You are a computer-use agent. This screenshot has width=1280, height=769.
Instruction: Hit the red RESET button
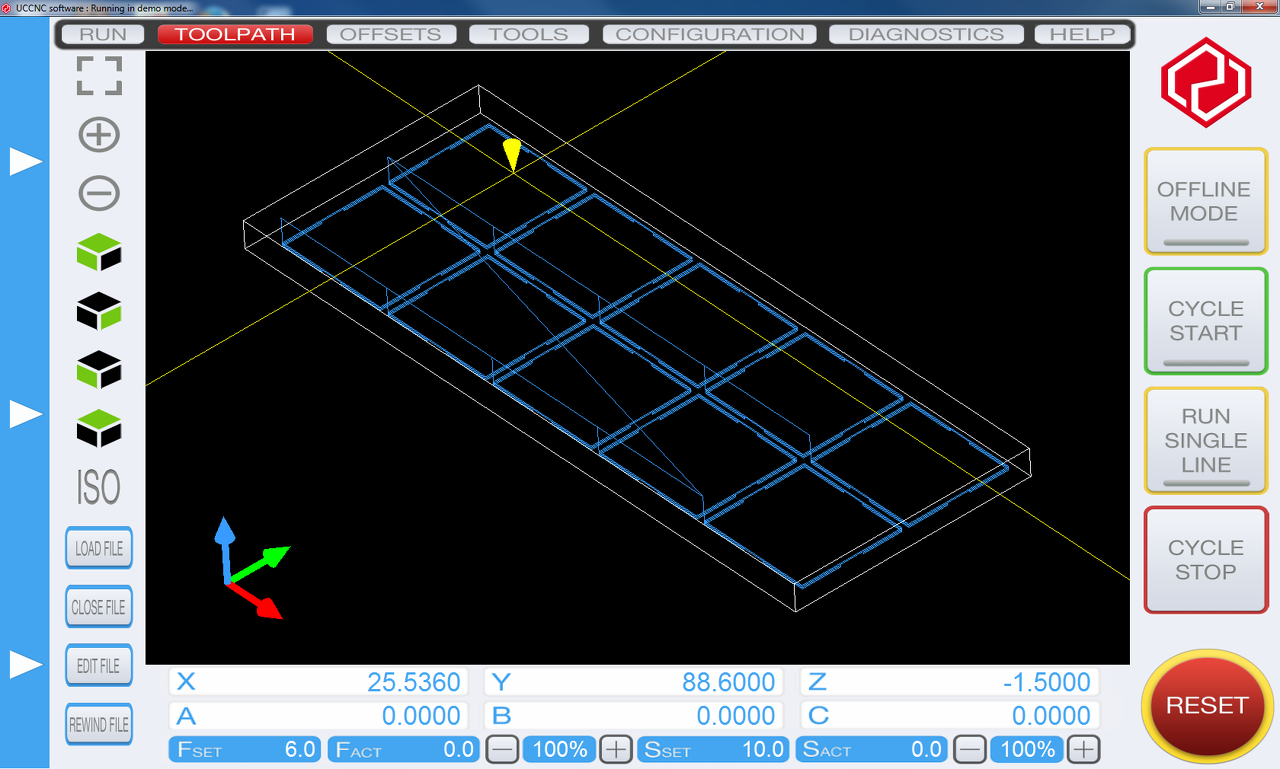tap(1207, 705)
